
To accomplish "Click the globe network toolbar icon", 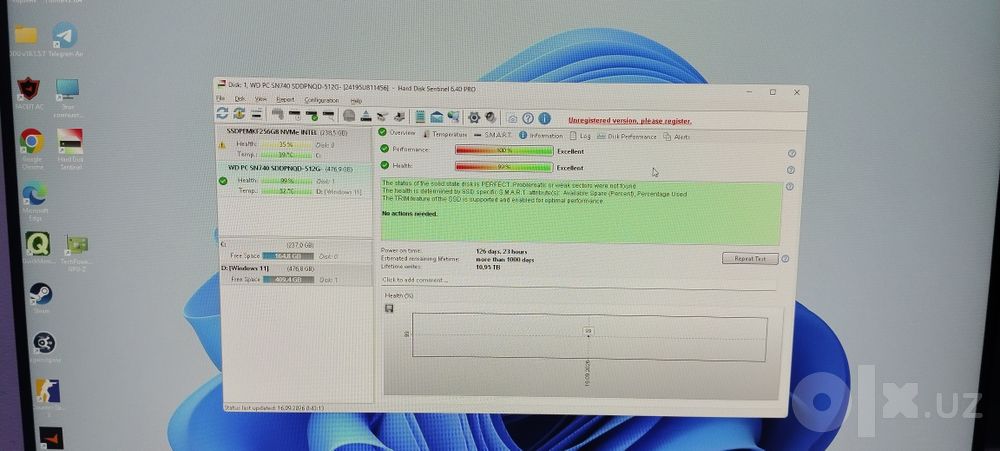I will click(x=453, y=117).
